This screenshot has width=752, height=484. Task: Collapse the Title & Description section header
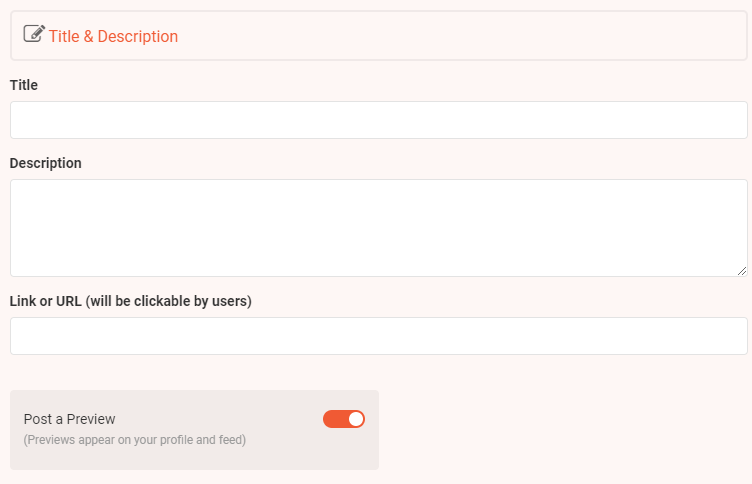coord(600,36)
